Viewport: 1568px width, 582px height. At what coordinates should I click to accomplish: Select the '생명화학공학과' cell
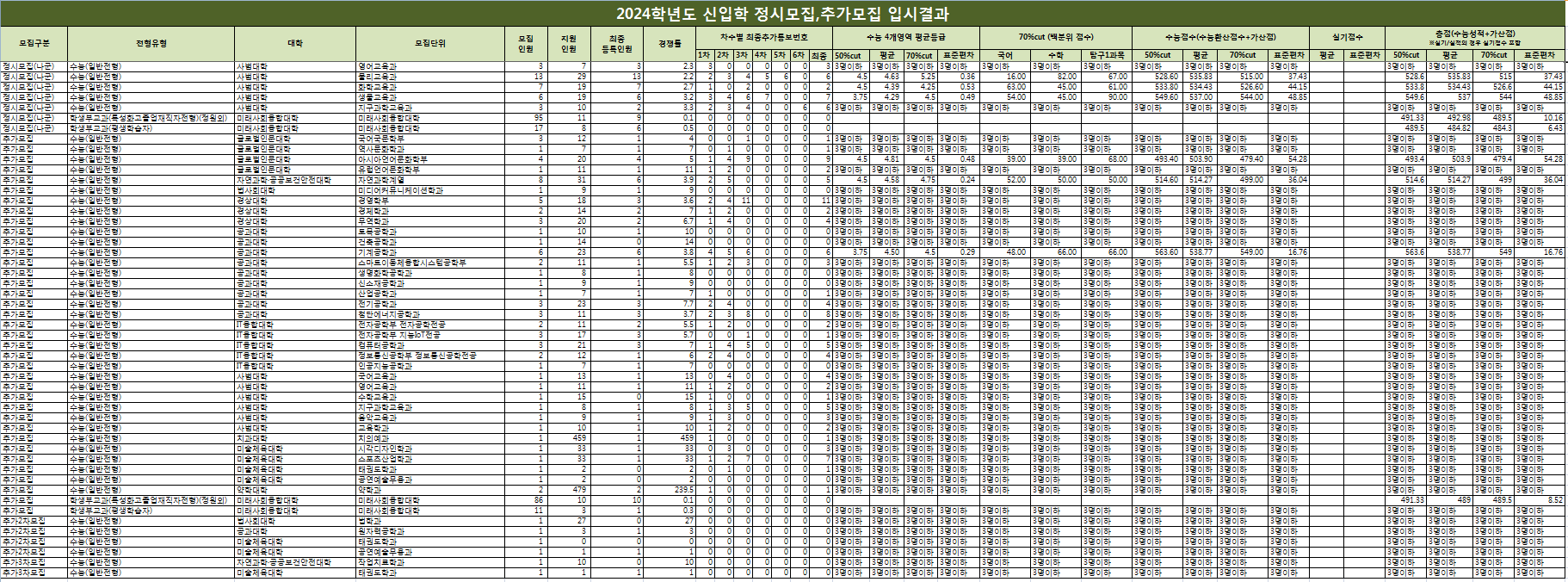click(x=430, y=273)
